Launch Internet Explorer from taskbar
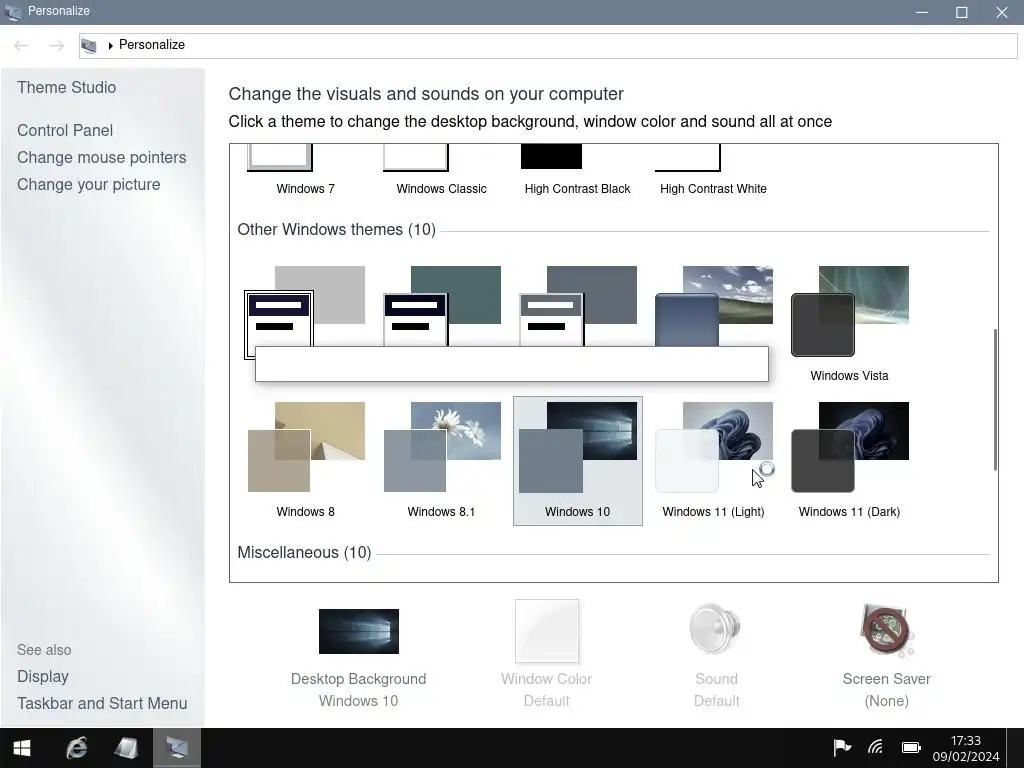This screenshot has width=1024, height=768. click(x=76, y=748)
